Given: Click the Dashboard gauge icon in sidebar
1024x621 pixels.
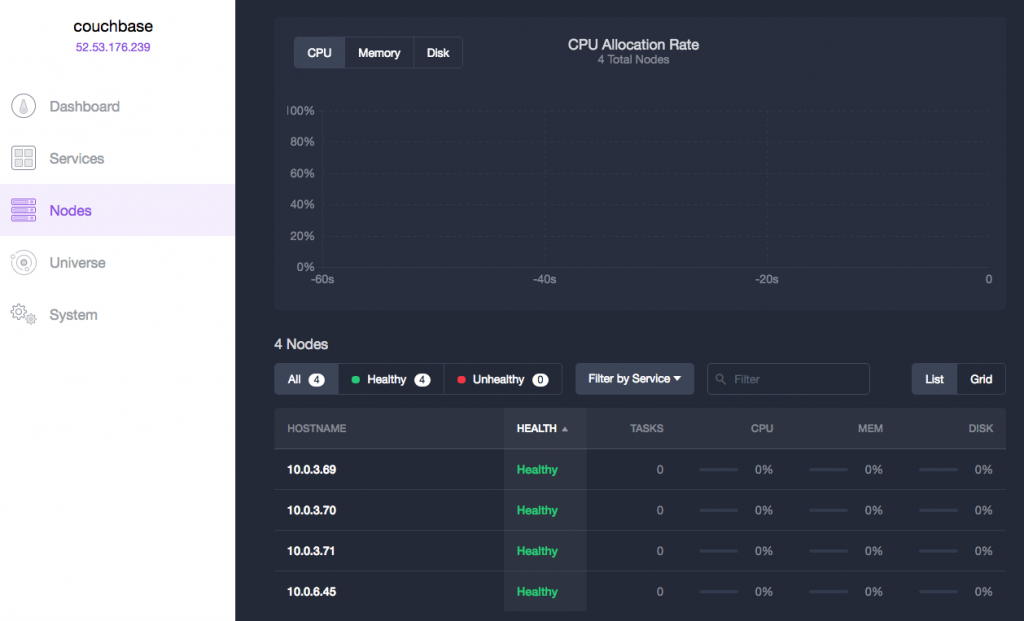Looking at the screenshot, I should (23, 107).
